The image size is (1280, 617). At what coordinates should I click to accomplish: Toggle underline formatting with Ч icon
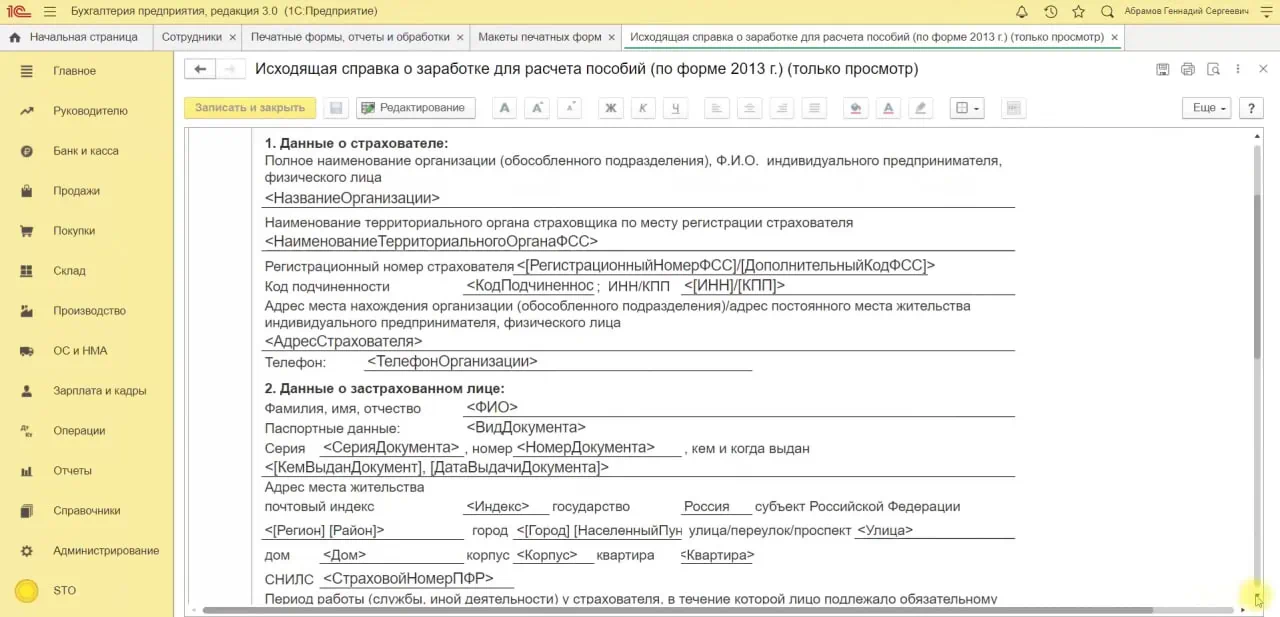(675, 107)
